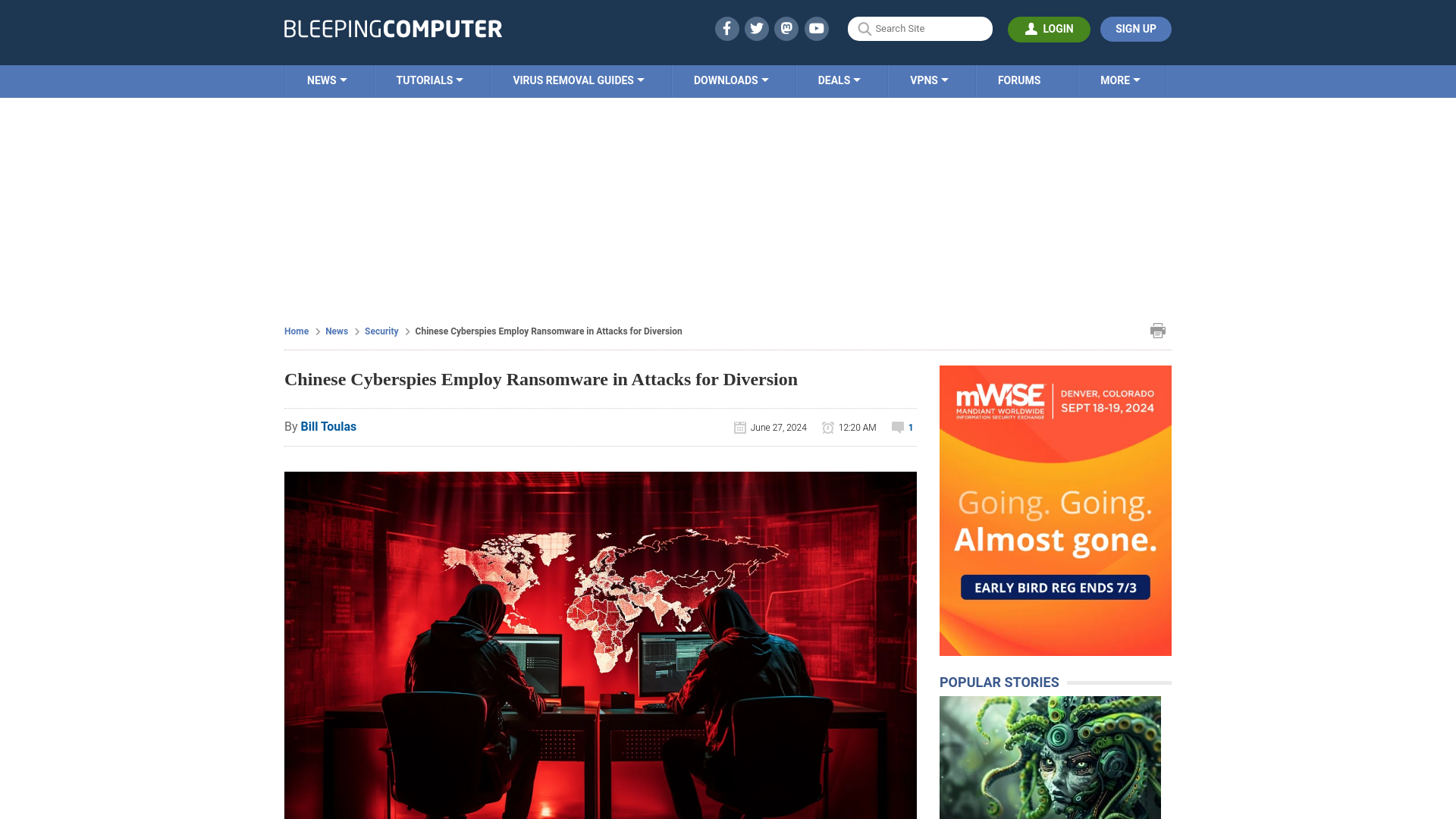Viewport: 1456px width, 819px height.
Task: Click the Search Site input field
Action: [x=920, y=28]
